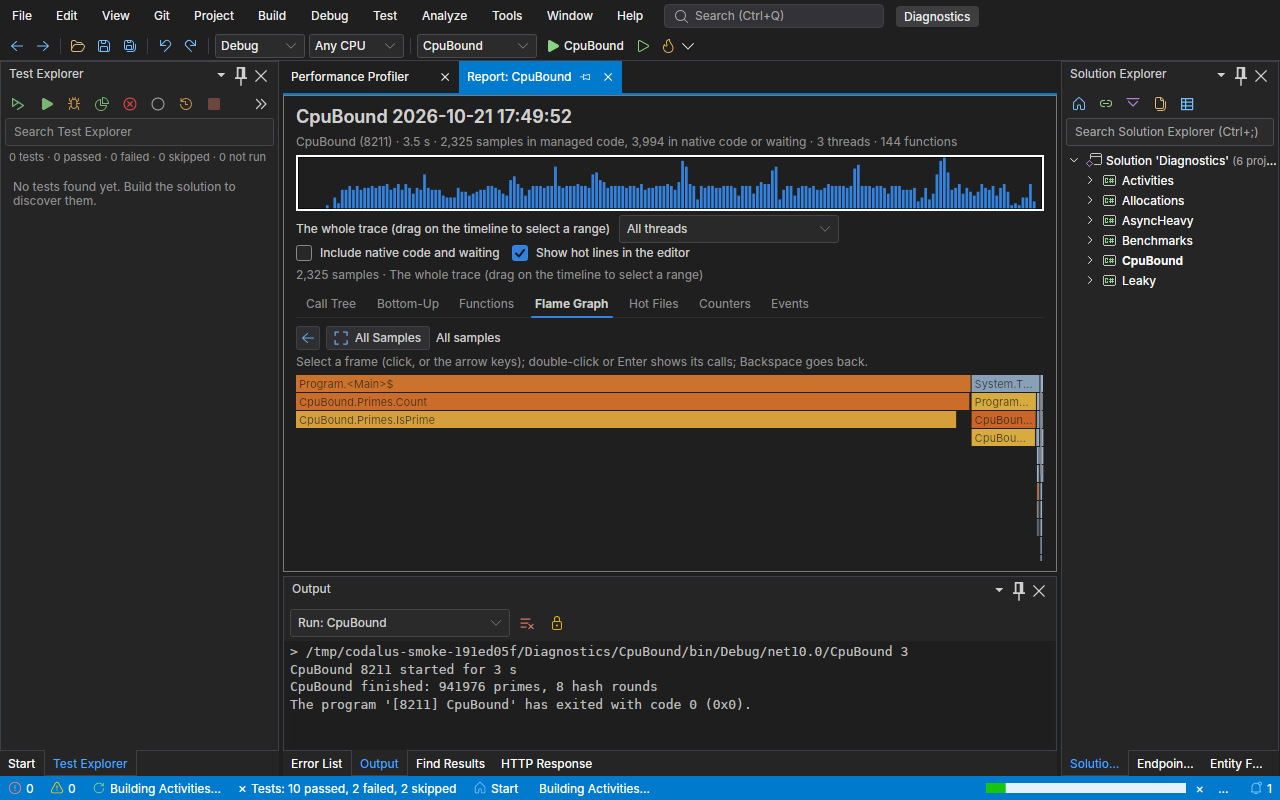Navigate backward with the toolbar back arrow
Screen dimensions: 1280x800
point(17,46)
